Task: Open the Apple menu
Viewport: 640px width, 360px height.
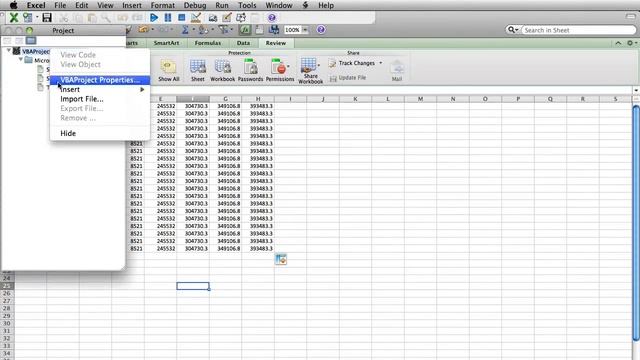Action: [x=13, y=5]
